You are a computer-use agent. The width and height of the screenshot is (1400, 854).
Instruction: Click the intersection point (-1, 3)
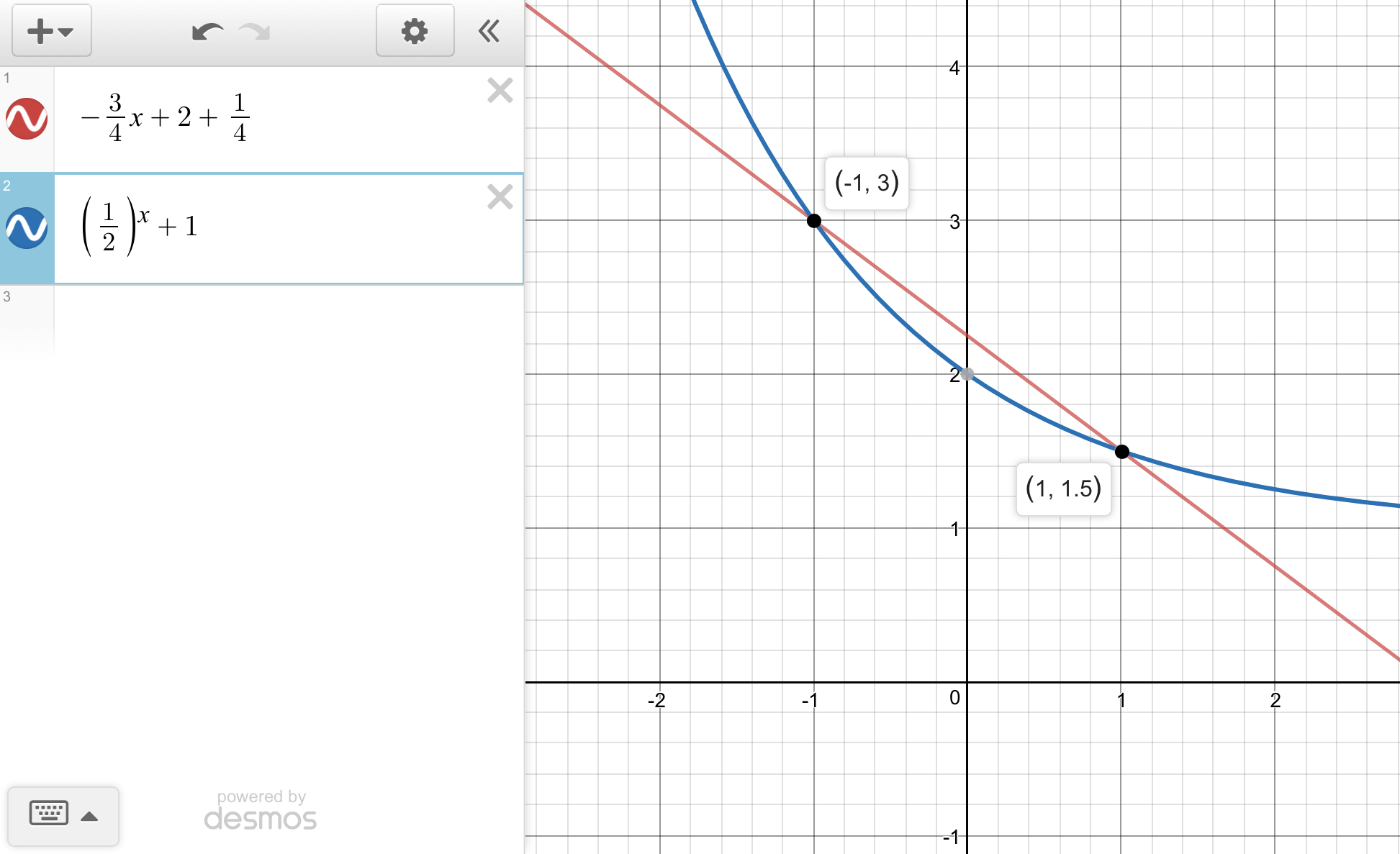pos(813,221)
